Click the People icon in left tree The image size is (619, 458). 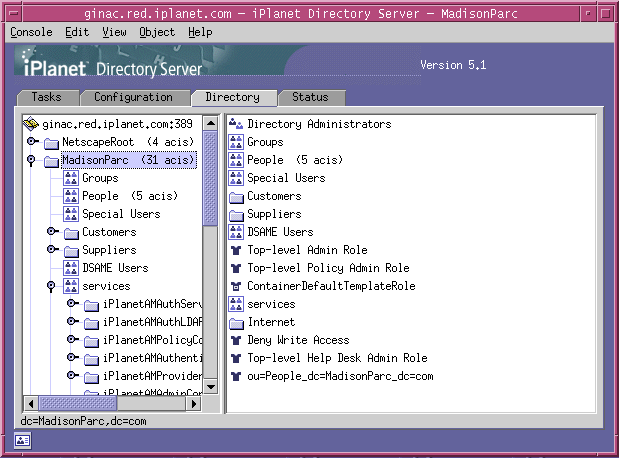coord(71,196)
